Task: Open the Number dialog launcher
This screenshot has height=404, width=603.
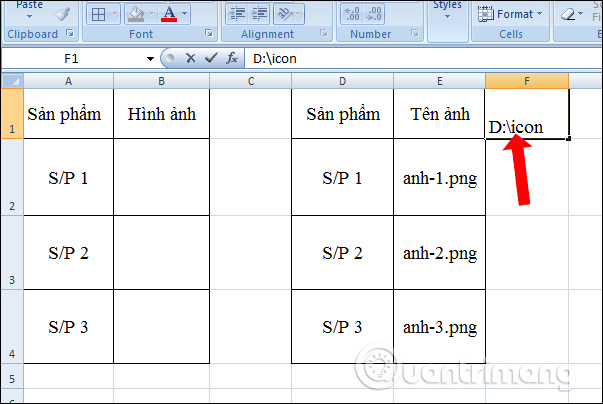Action: tap(415, 33)
